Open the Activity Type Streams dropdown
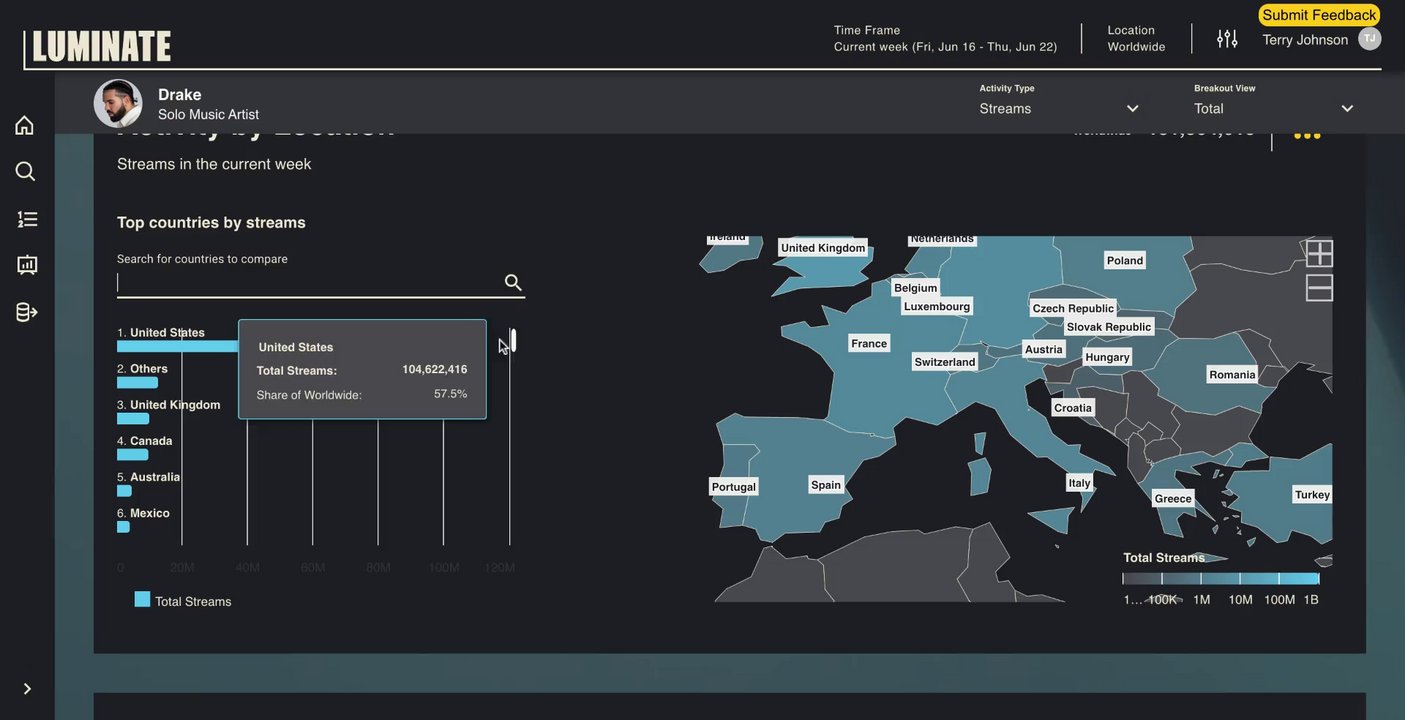This screenshot has width=1405, height=720. tap(1059, 108)
